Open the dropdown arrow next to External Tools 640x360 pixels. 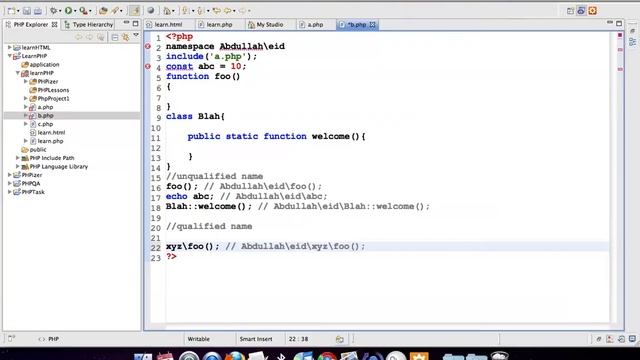point(90,11)
